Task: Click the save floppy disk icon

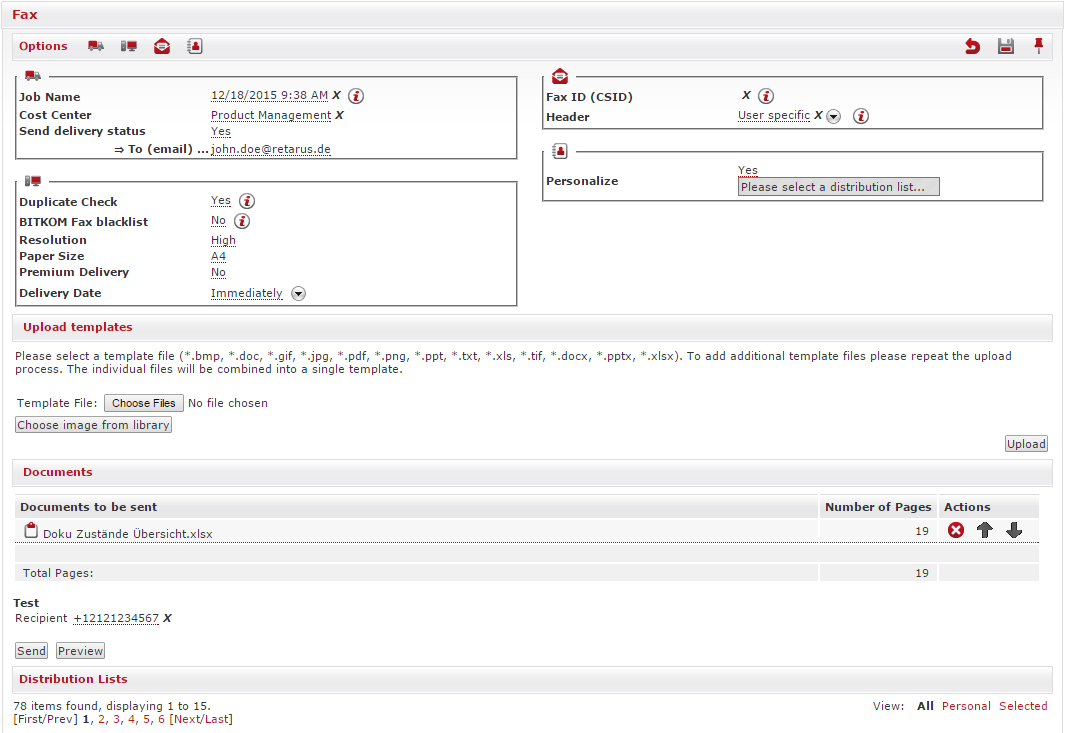Action: (1006, 46)
